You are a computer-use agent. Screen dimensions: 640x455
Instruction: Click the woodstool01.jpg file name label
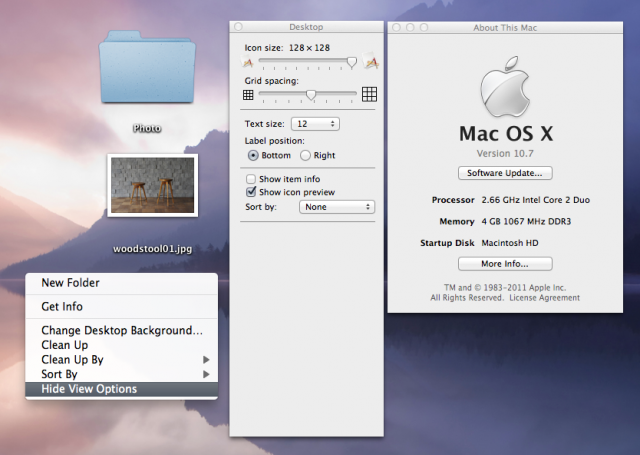click(x=152, y=249)
